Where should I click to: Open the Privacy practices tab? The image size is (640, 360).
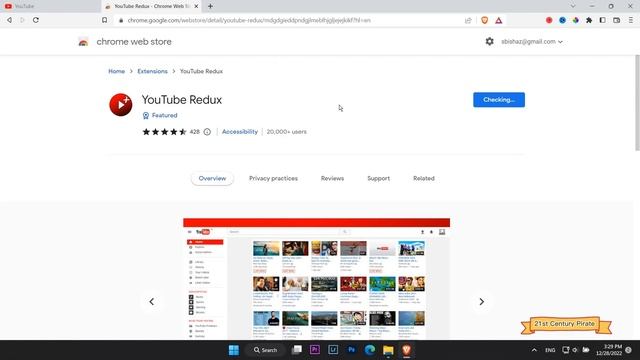tap(273, 178)
